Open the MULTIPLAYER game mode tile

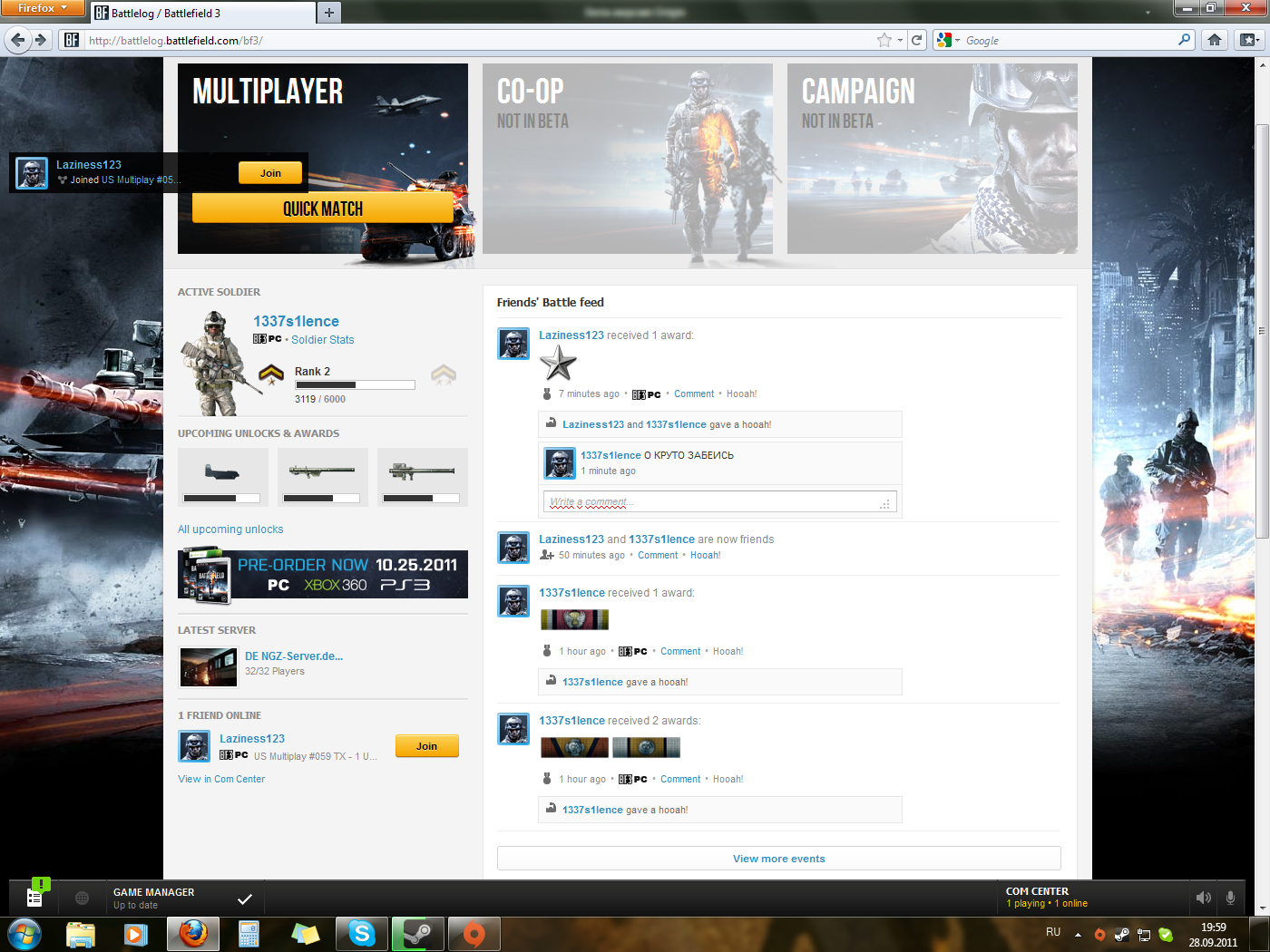pyautogui.click(x=323, y=159)
